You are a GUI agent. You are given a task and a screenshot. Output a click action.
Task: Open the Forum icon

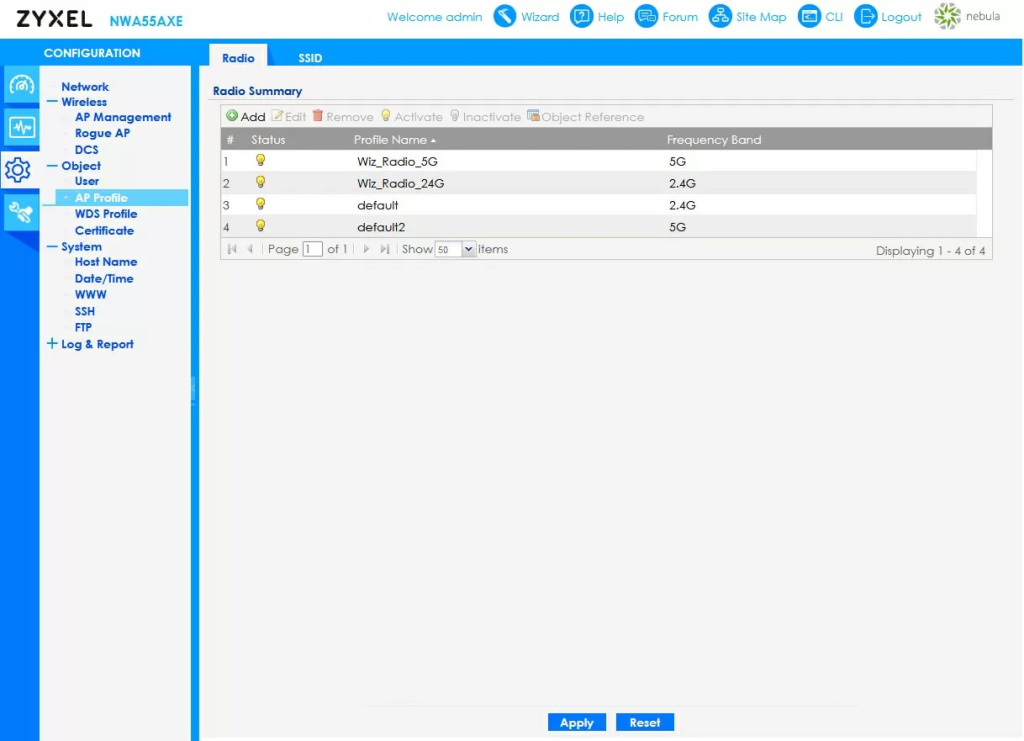tap(647, 17)
